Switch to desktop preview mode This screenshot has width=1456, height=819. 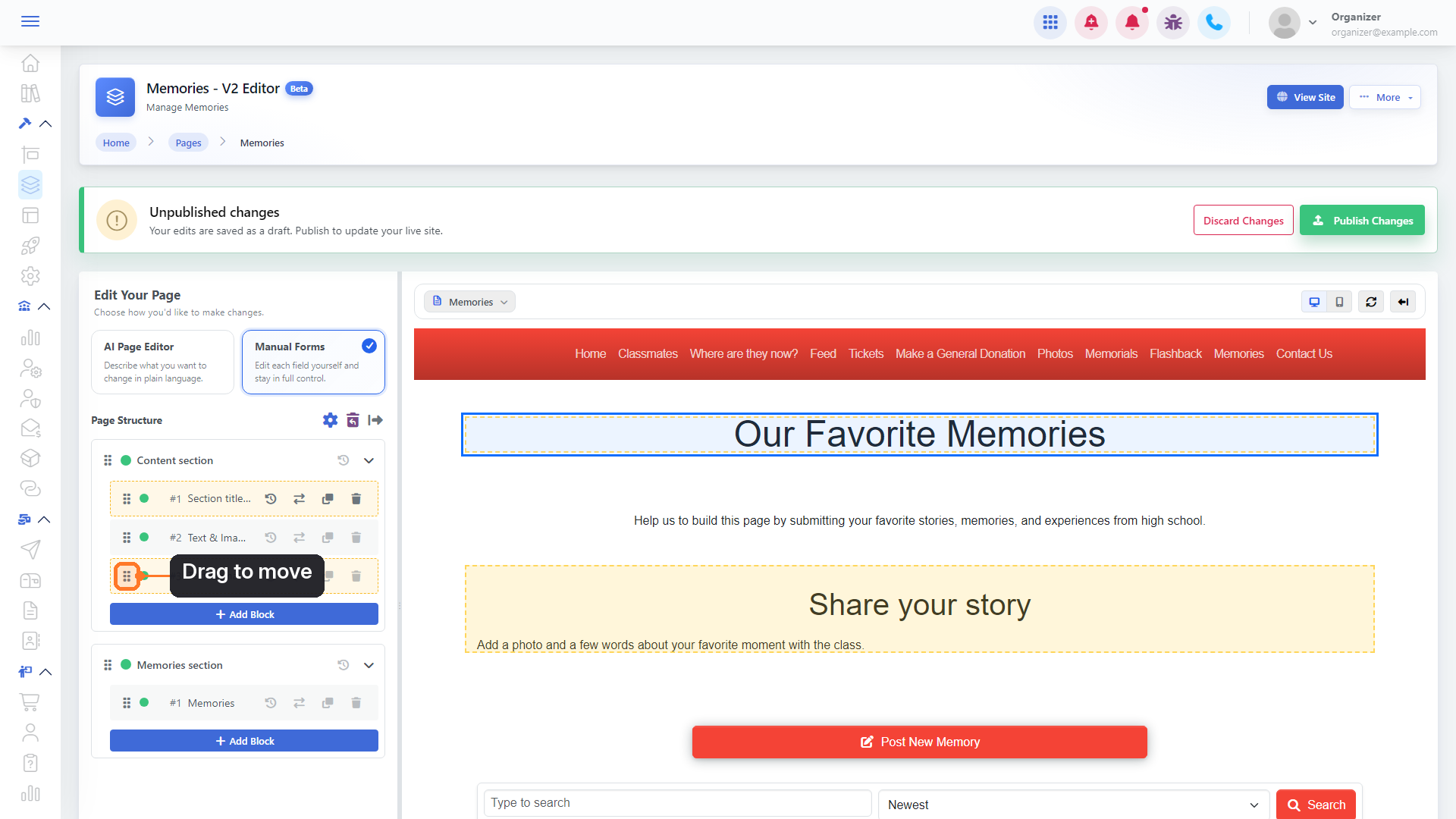click(x=1314, y=302)
